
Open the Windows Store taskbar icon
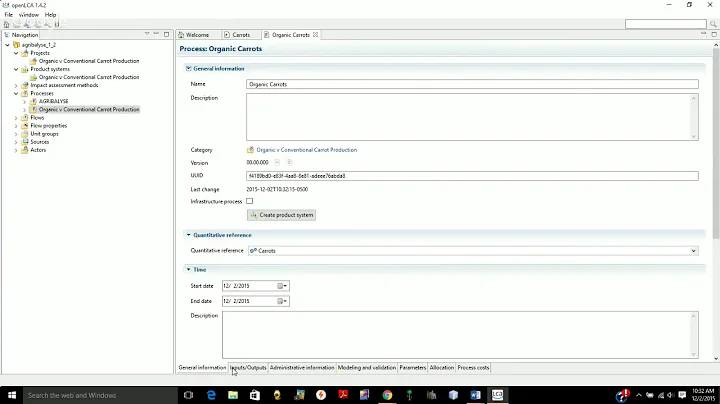pyautogui.click(x=255, y=395)
